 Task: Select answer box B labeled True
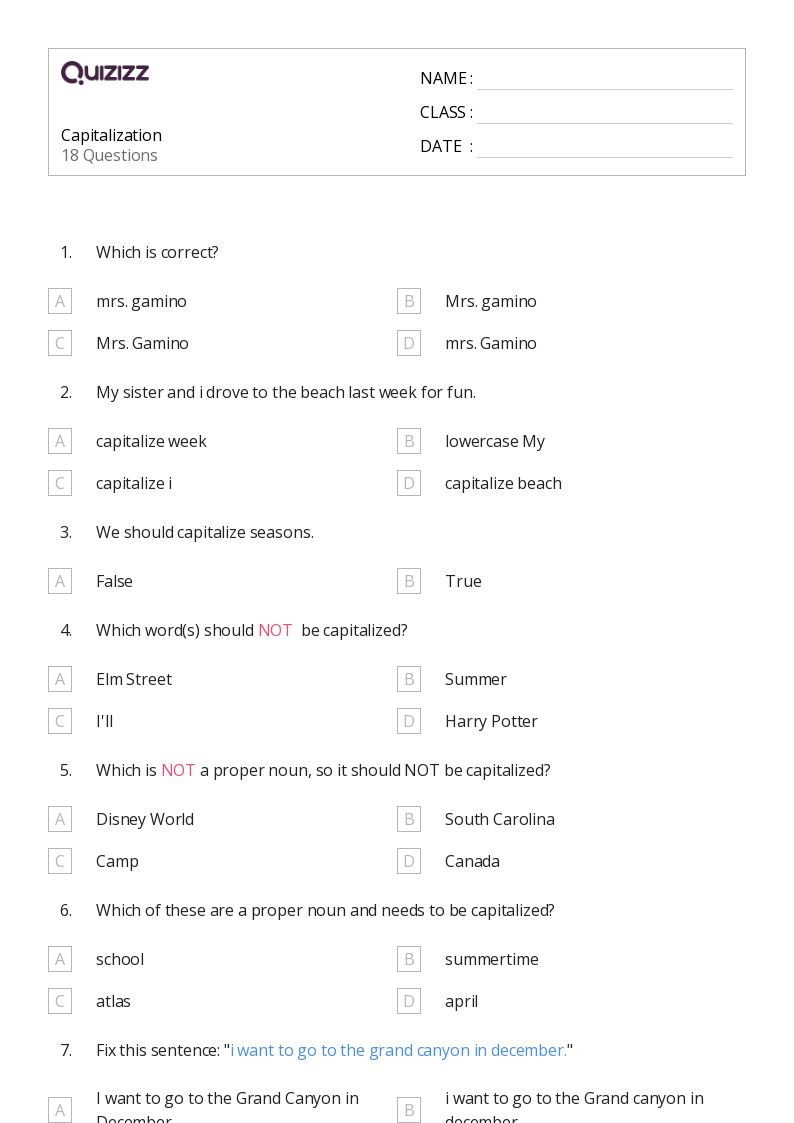409,581
